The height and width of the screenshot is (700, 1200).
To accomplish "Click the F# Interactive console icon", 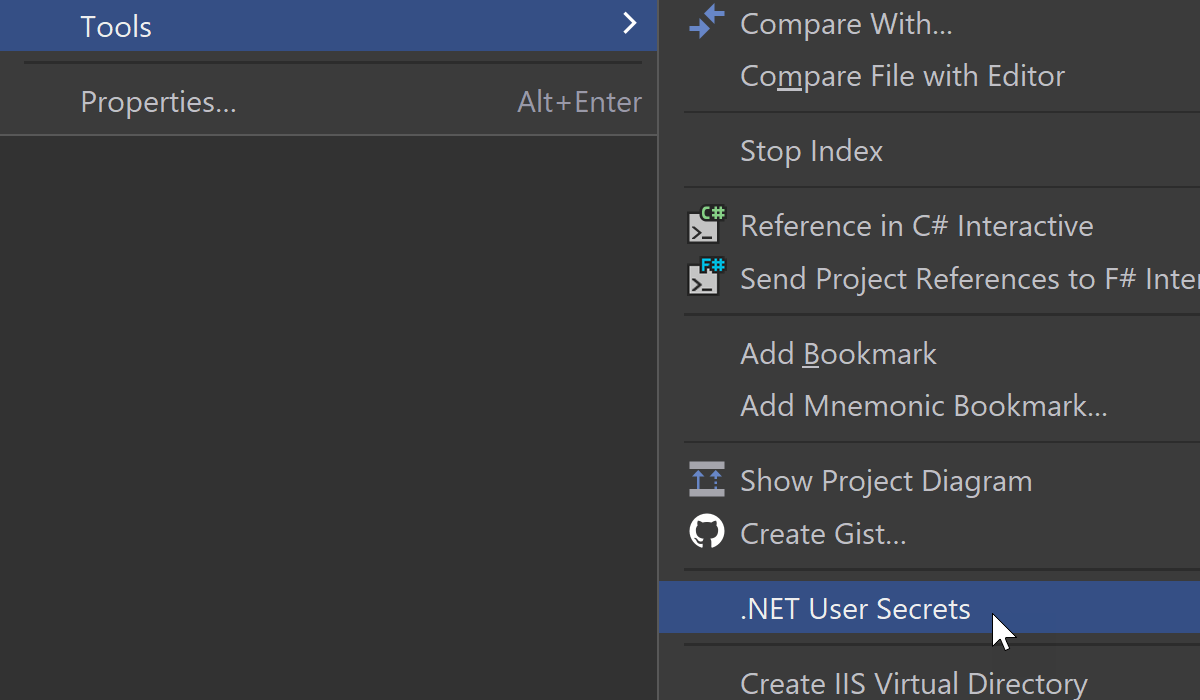I will [x=707, y=277].
